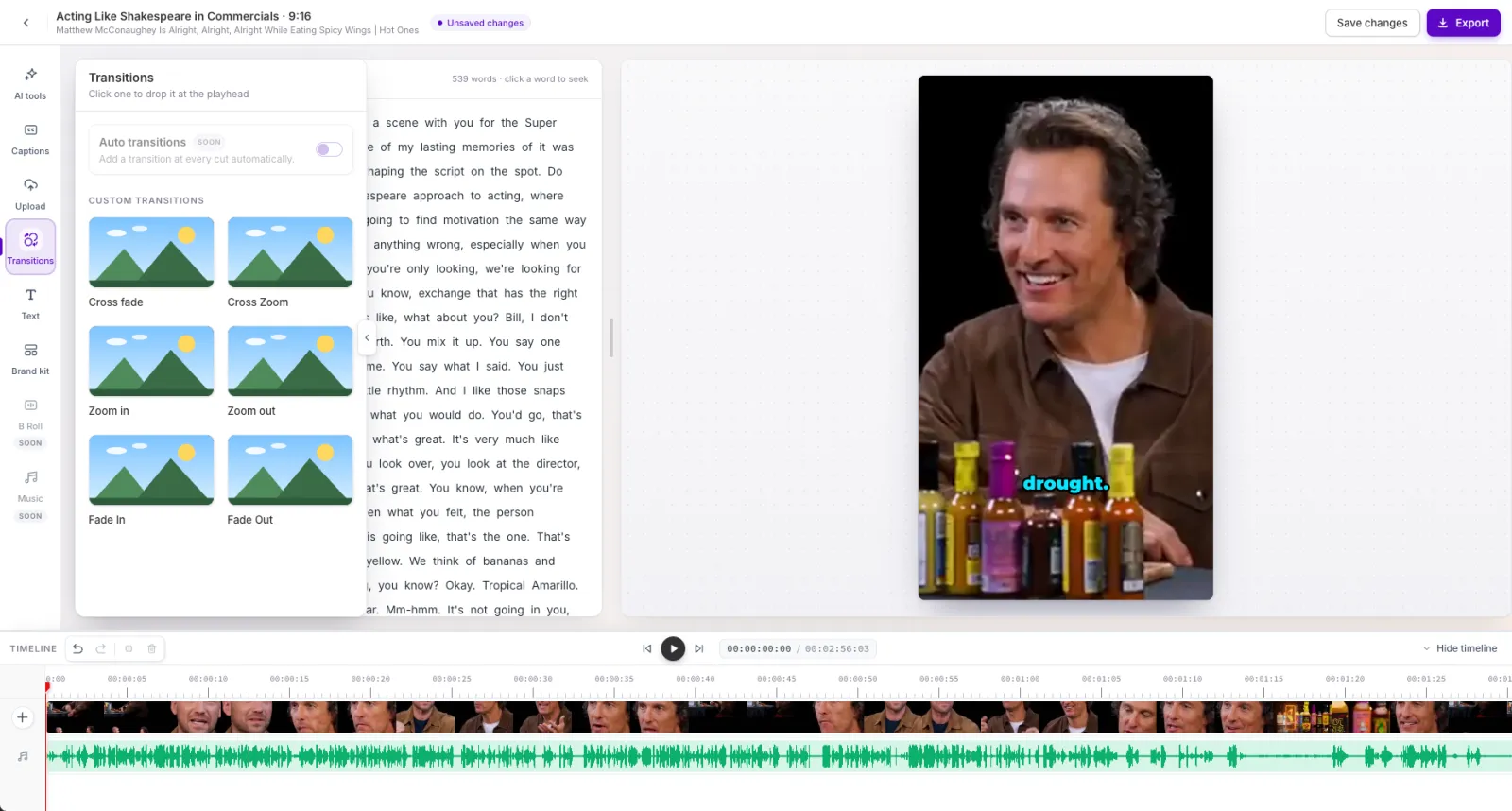The height and width of the screenshot is (811, 1512).
Task: Redo the timeline action
Action: (101, 648)
